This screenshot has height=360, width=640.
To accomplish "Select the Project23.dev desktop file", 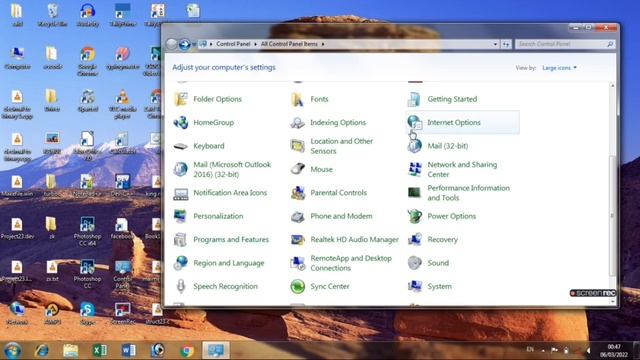I will pos(17,228).
